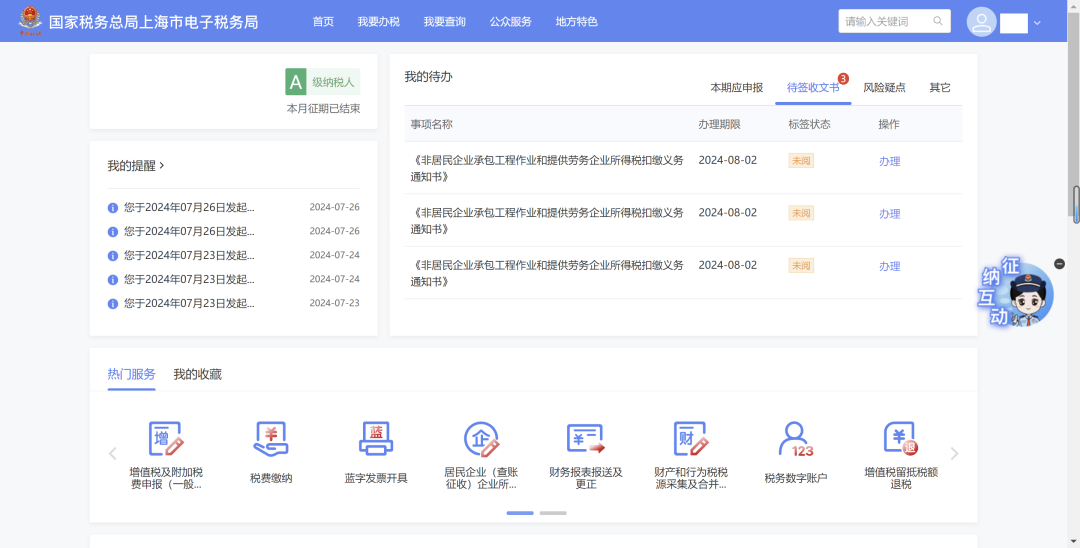1080x548 pixels.
Task: Open 增值税及附加税费申报 service icon
Action: click(166, 440)
